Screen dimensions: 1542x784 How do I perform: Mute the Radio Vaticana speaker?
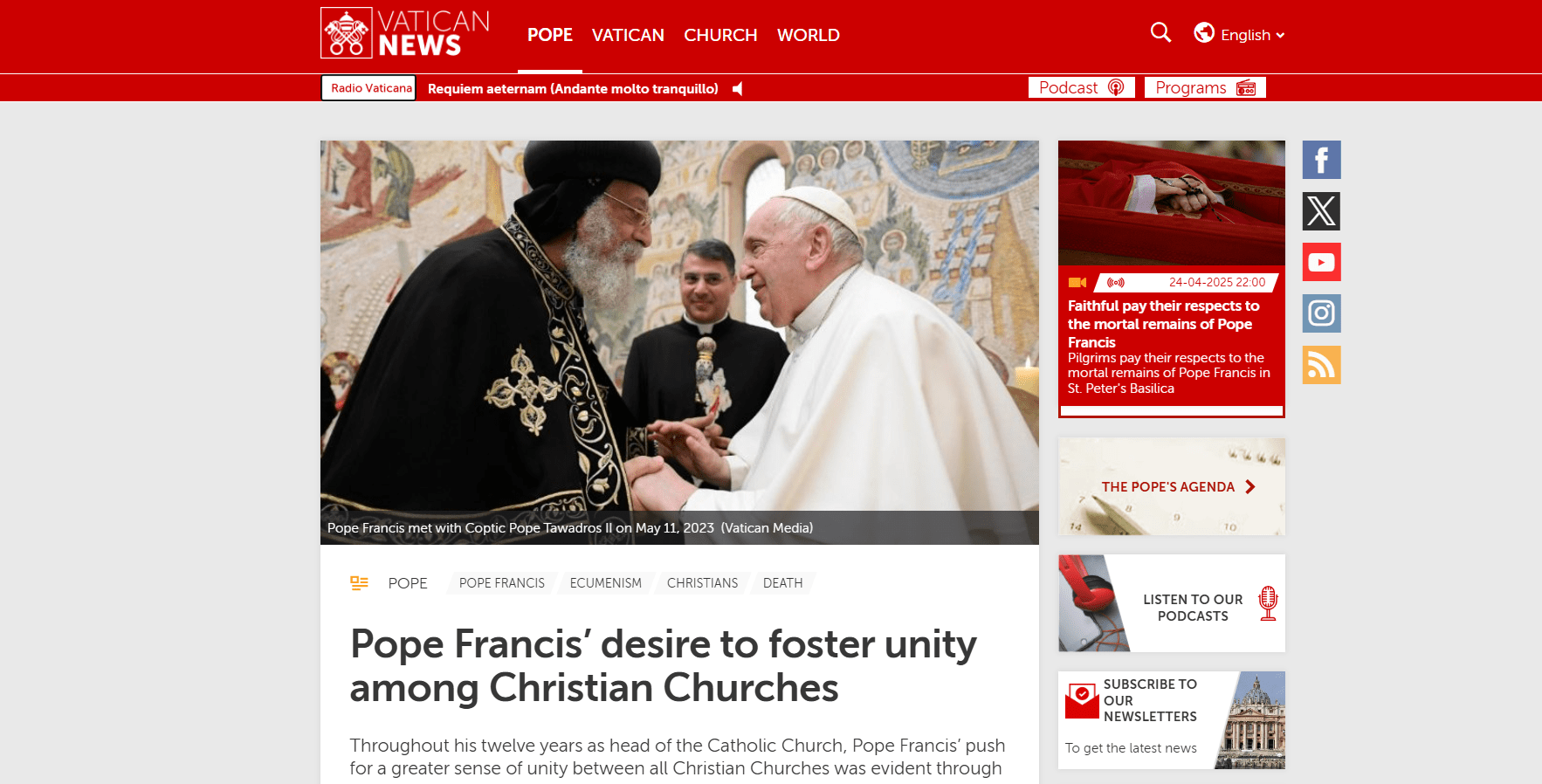(x=738, y=88)
